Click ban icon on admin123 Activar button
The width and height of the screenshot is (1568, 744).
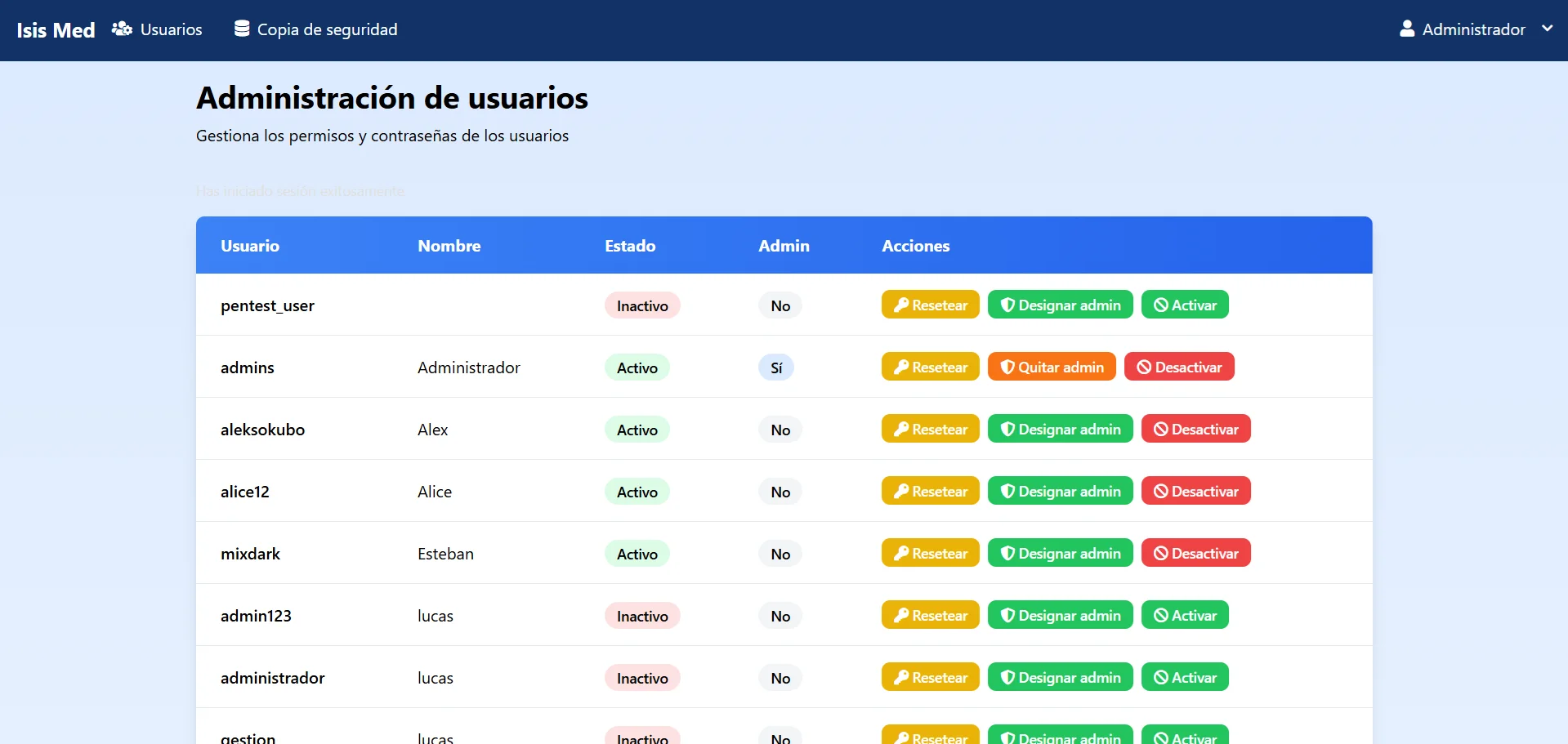1160,615
